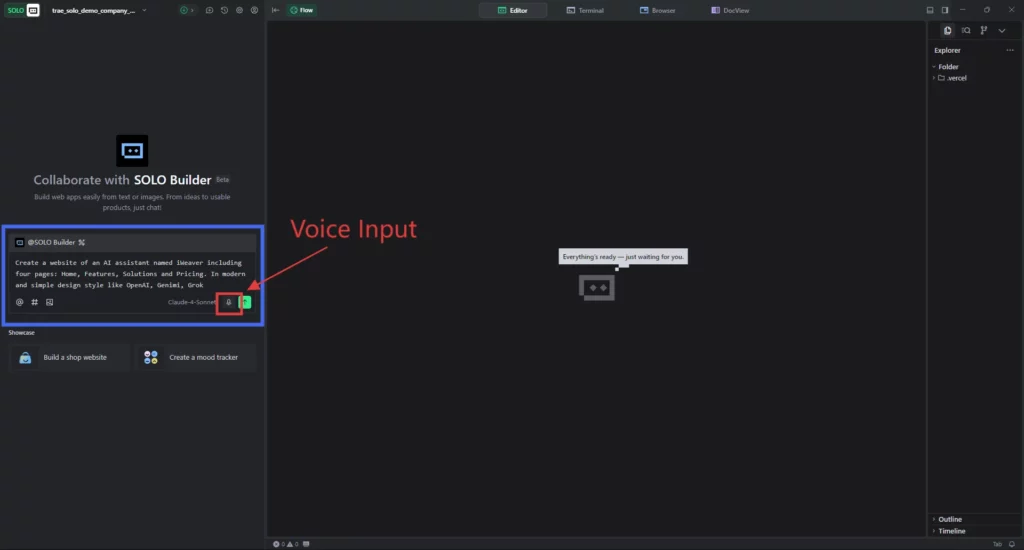Switch to the Browser tab

pos(658,10)
